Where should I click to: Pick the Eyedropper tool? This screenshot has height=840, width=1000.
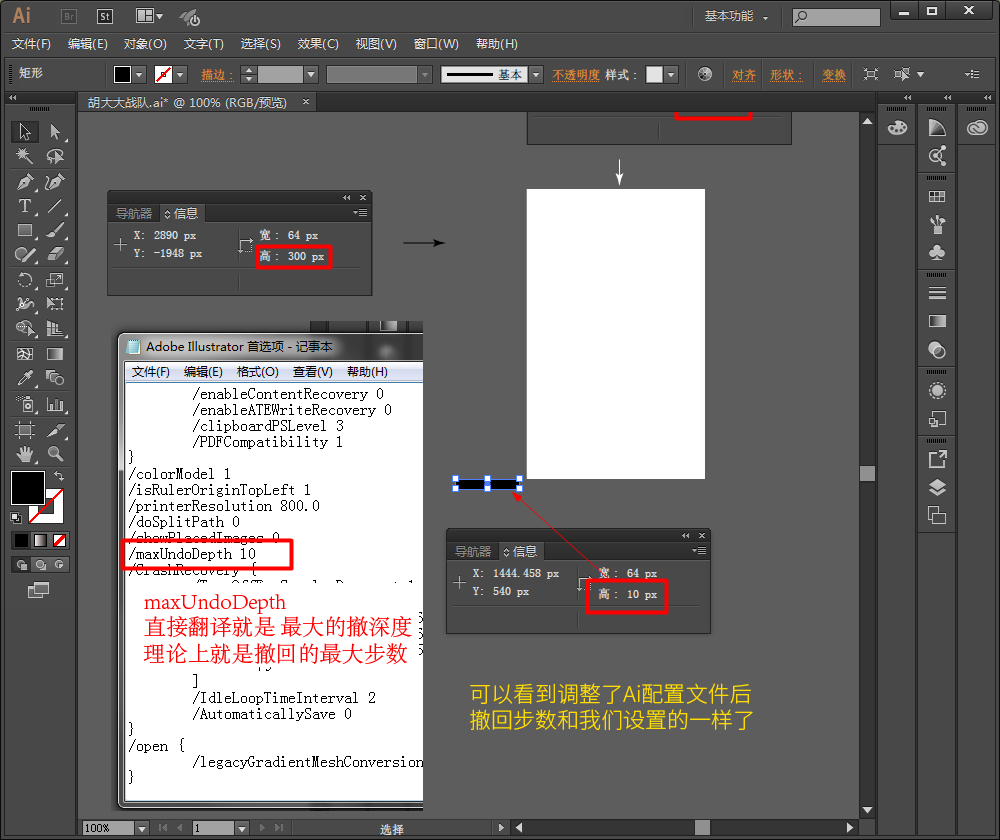[x=24, y=378]
